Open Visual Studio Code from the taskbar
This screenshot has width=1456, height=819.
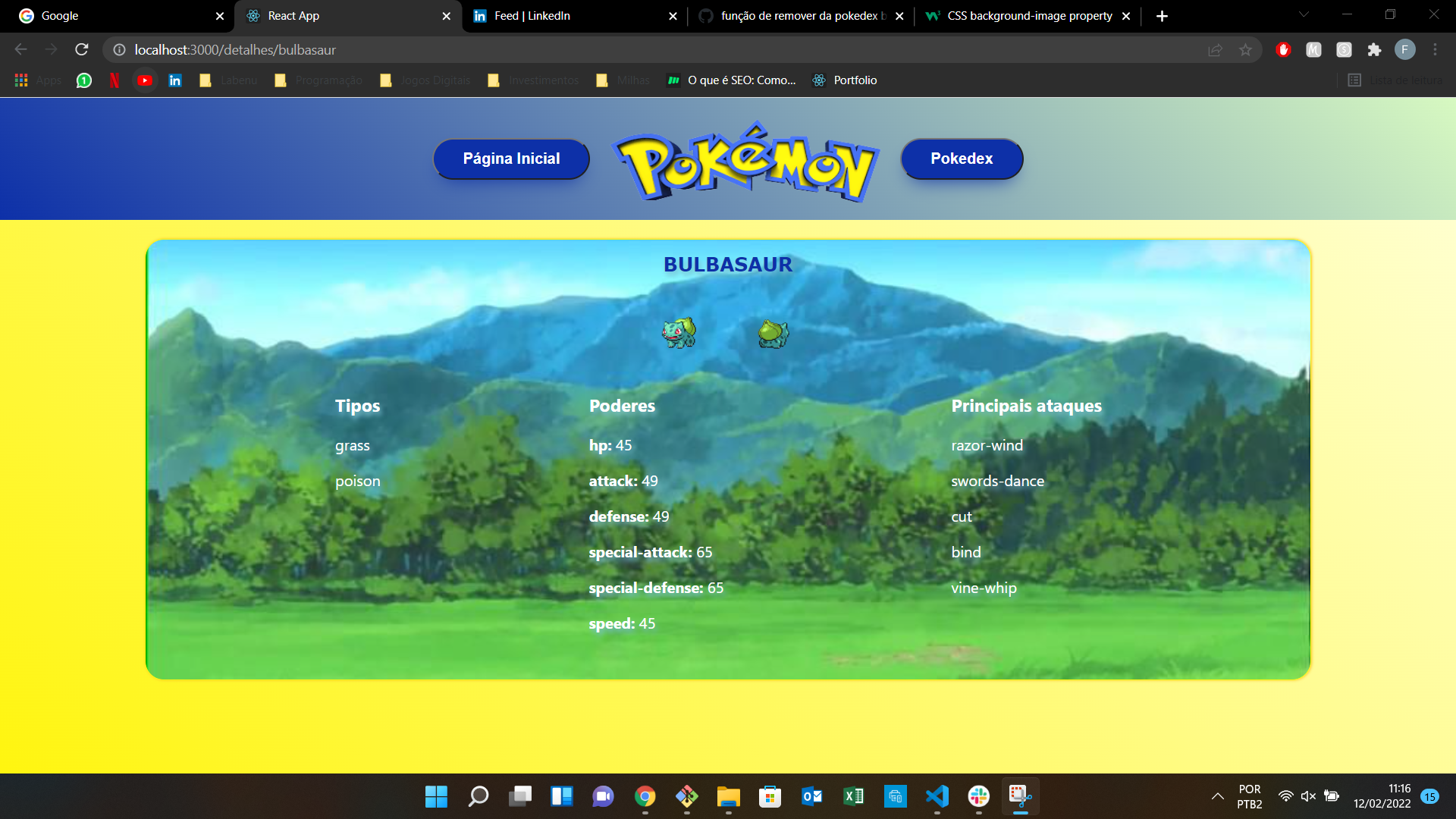click(x=937, y=797)
